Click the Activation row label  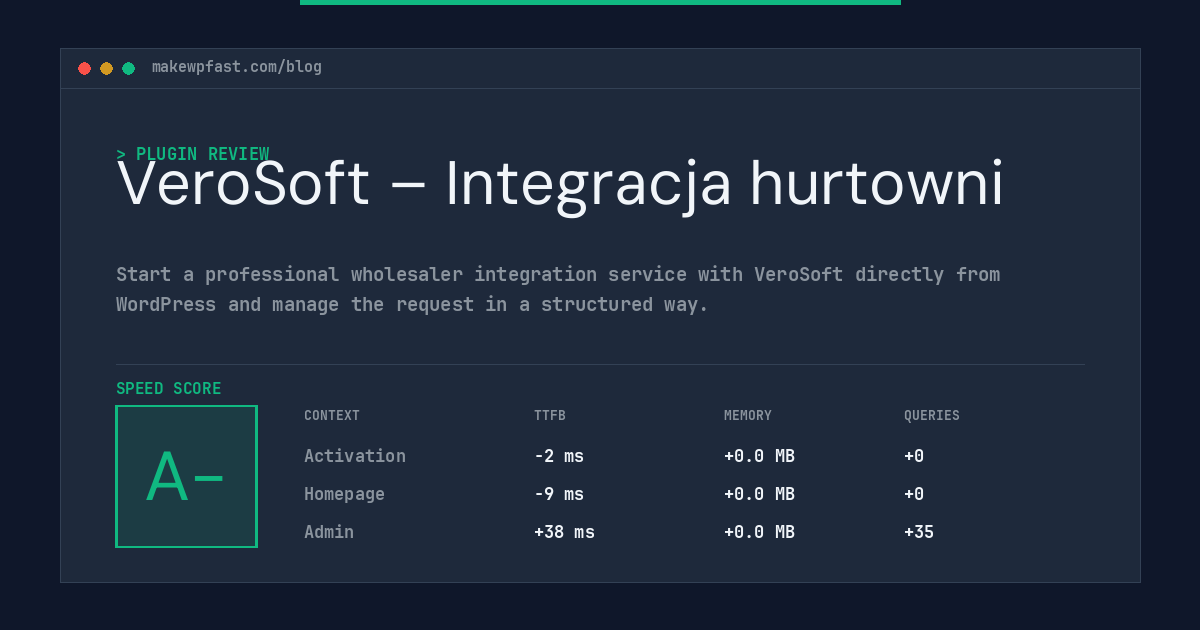(355, 456)
